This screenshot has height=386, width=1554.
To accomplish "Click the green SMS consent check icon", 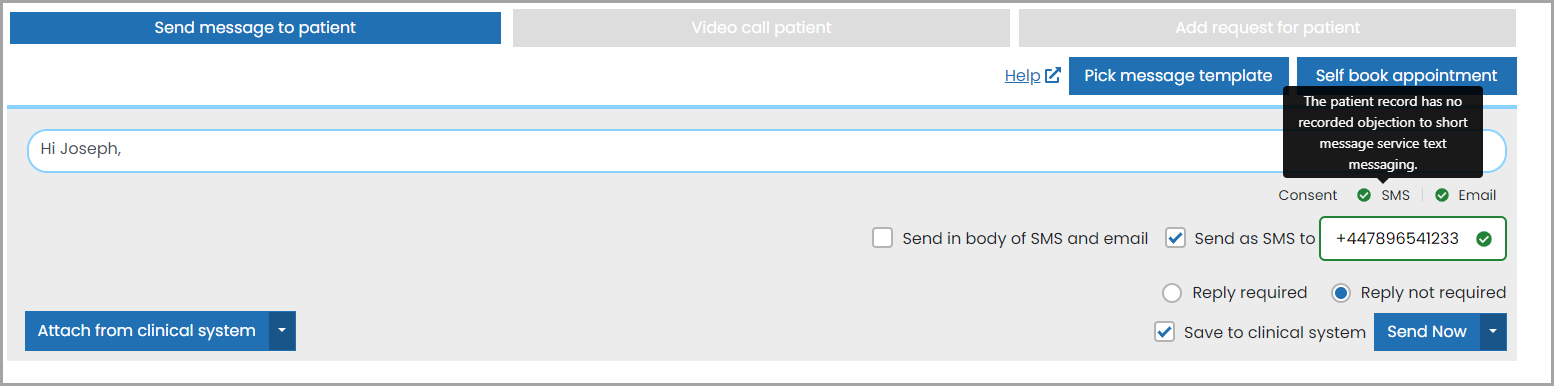I will point(1364,195).
